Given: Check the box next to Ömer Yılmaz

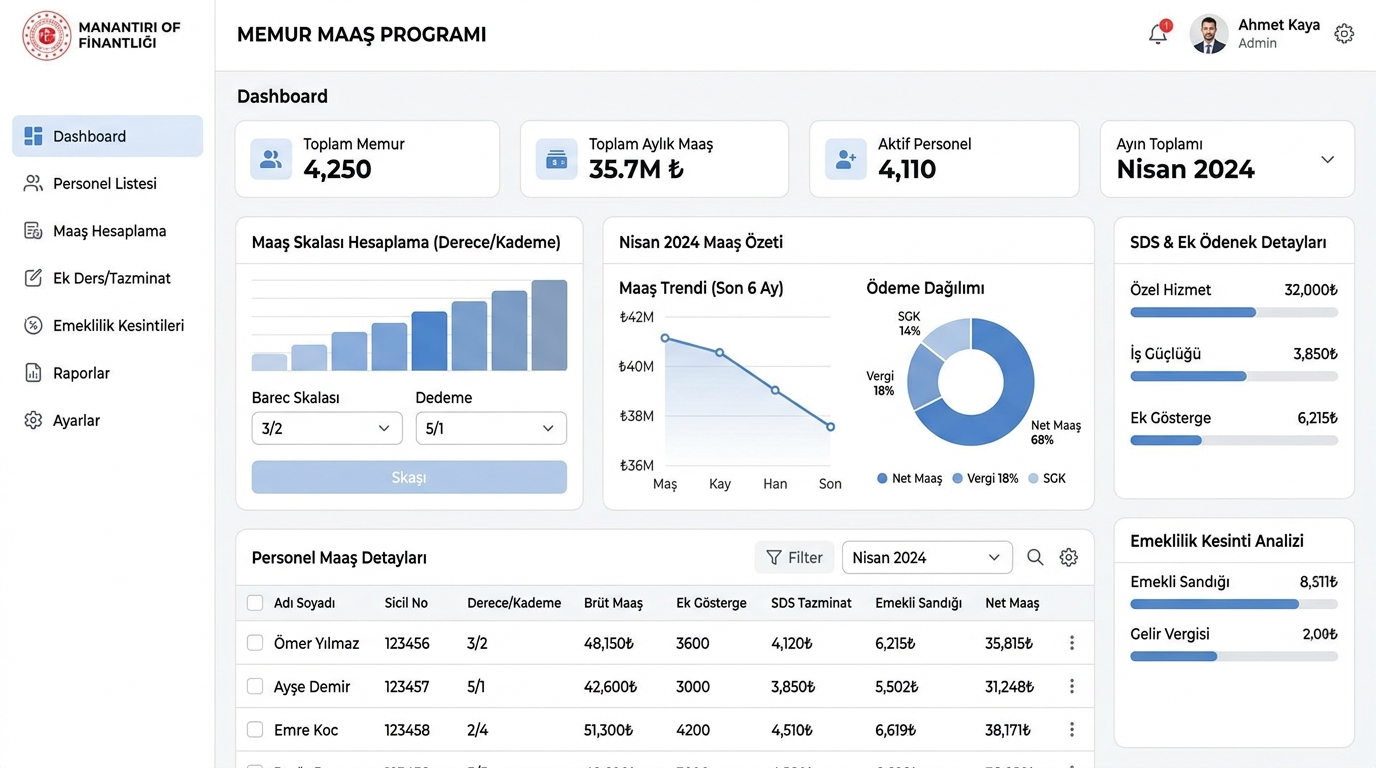Looking at the screenshot, I should pos(255,643).
